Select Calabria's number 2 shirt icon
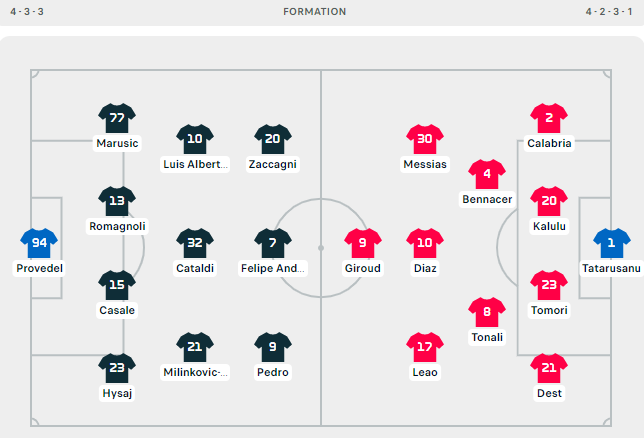Screen dimensions: 644x438 point(549,118)
